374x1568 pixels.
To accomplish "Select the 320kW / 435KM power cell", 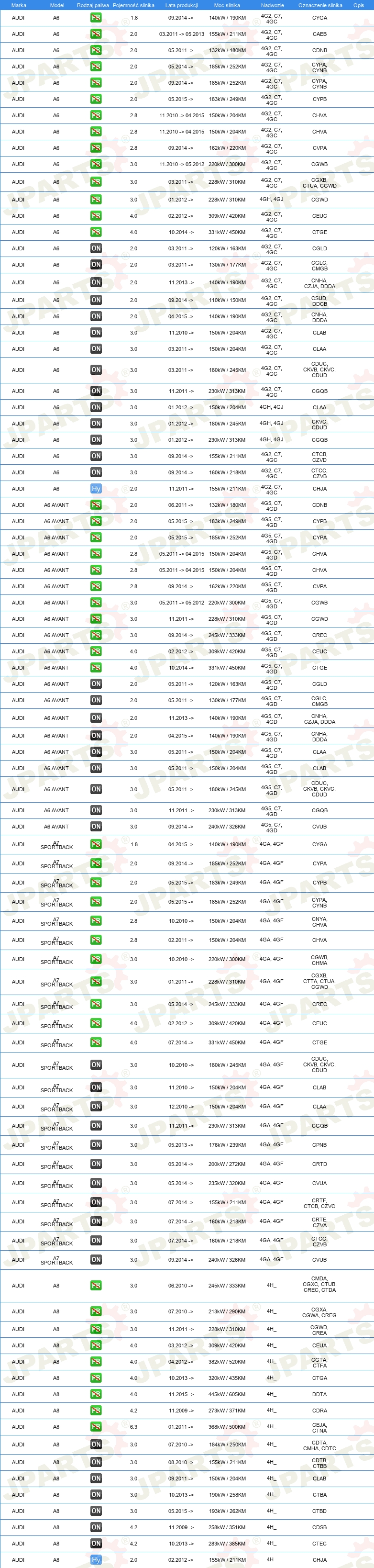I will (227, 1378).
